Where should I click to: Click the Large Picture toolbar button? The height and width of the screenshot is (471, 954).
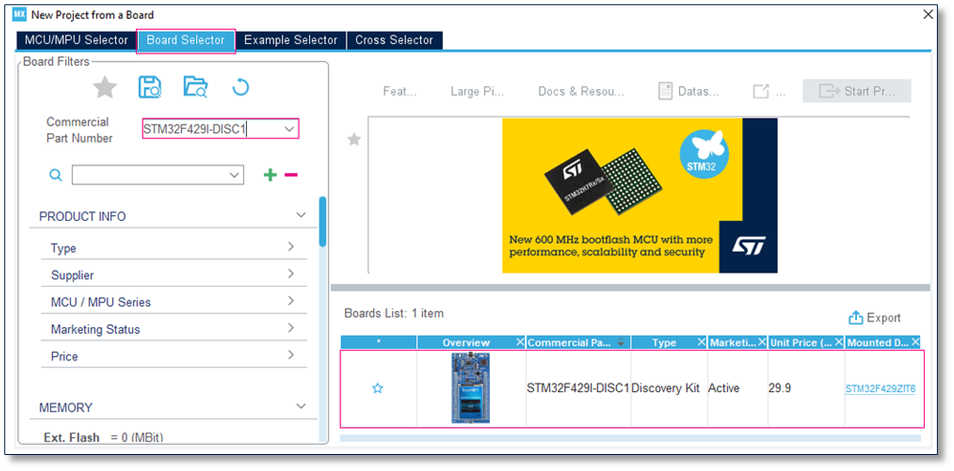point(478,91)
